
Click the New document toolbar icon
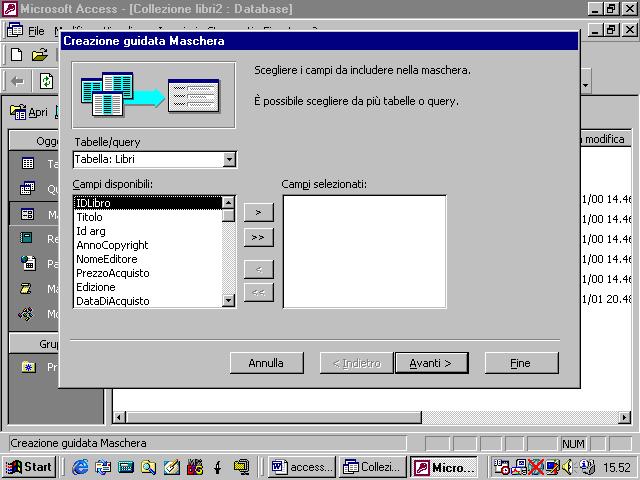[16, 54]
